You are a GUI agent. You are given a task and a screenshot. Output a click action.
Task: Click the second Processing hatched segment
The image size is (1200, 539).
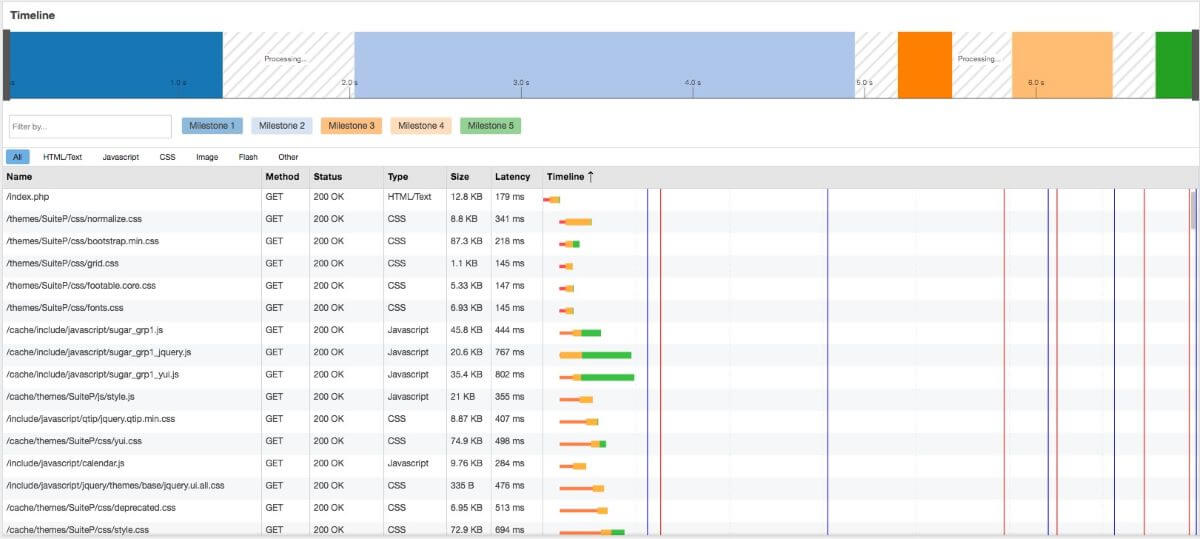982,65
